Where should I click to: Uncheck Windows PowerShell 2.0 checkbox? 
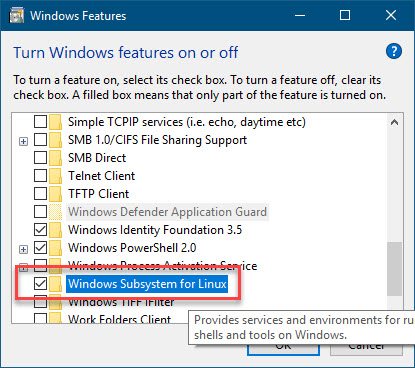[x=40, y=248]
